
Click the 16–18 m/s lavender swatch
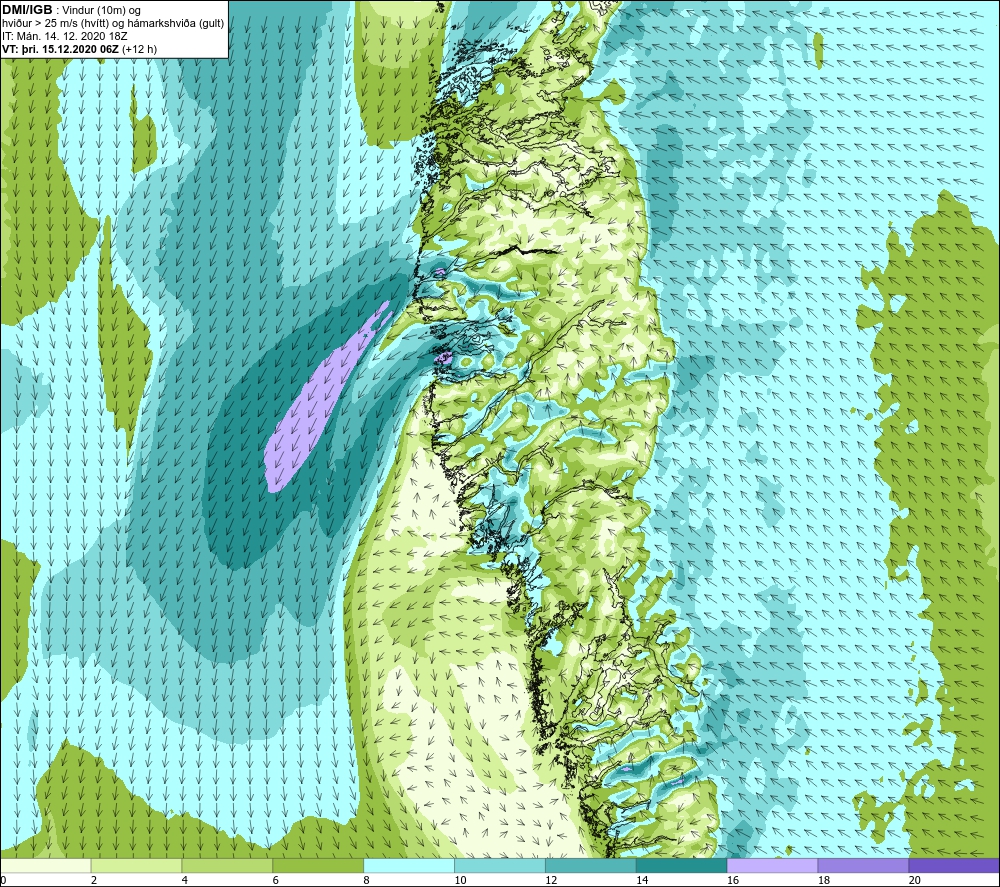772,865
